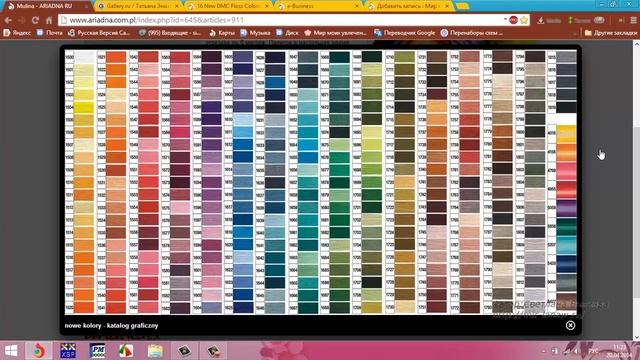Open the Музыка bookmark
Screen dimensions: 640x360
click(x=256, y=33)
